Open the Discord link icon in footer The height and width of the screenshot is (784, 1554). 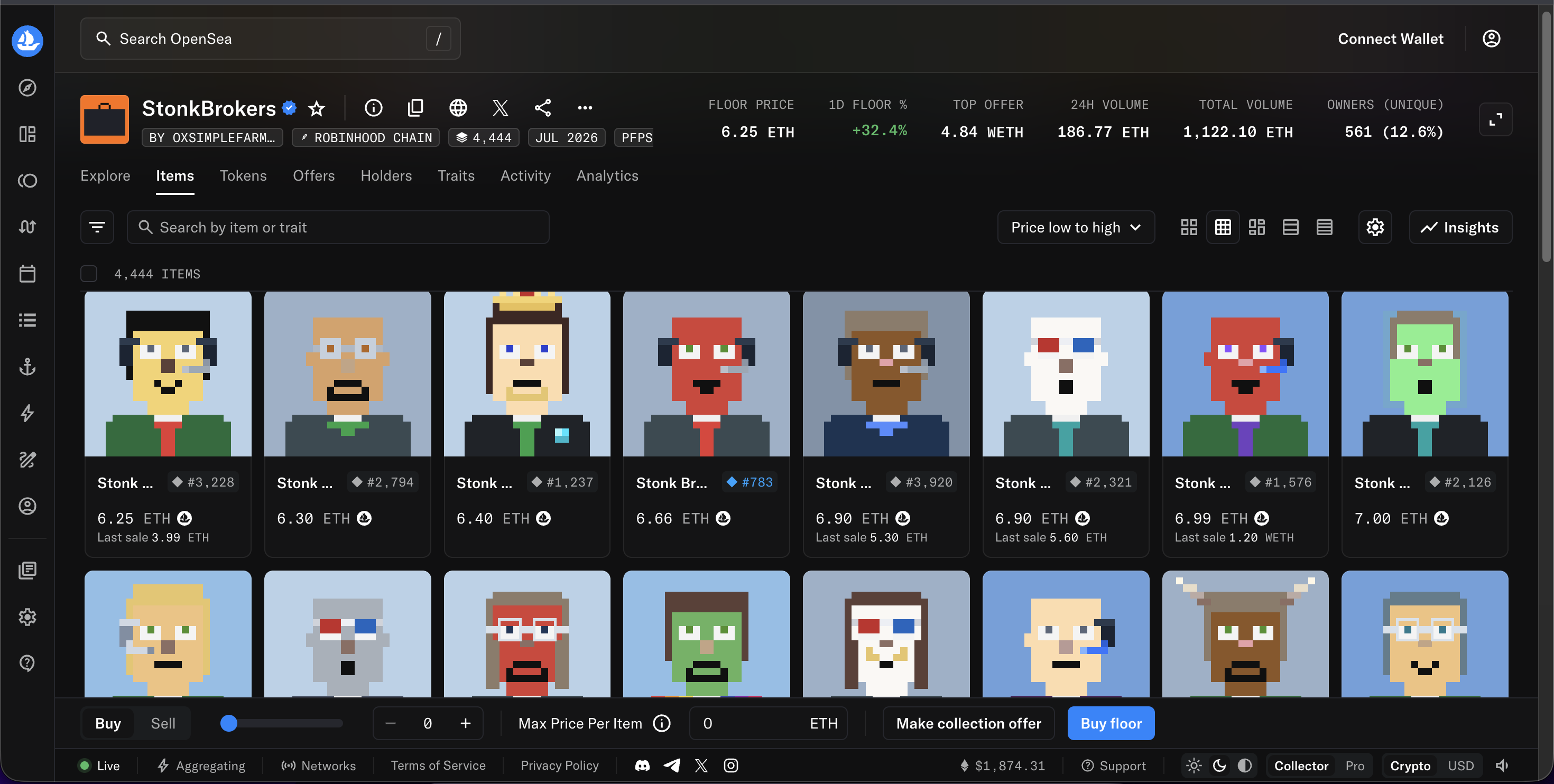[642, 766]
